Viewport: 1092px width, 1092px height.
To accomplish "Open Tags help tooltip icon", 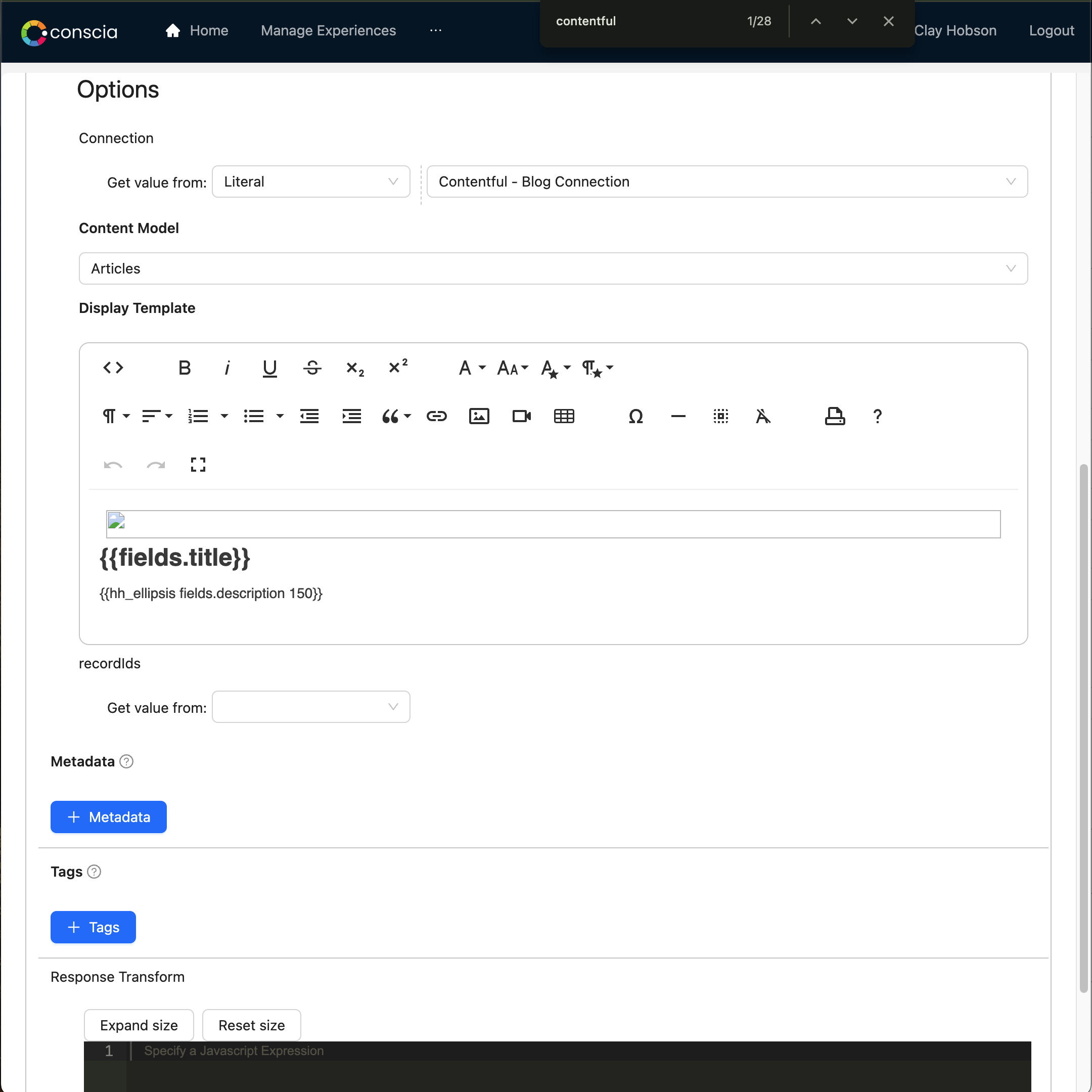I will coord(95,872).
